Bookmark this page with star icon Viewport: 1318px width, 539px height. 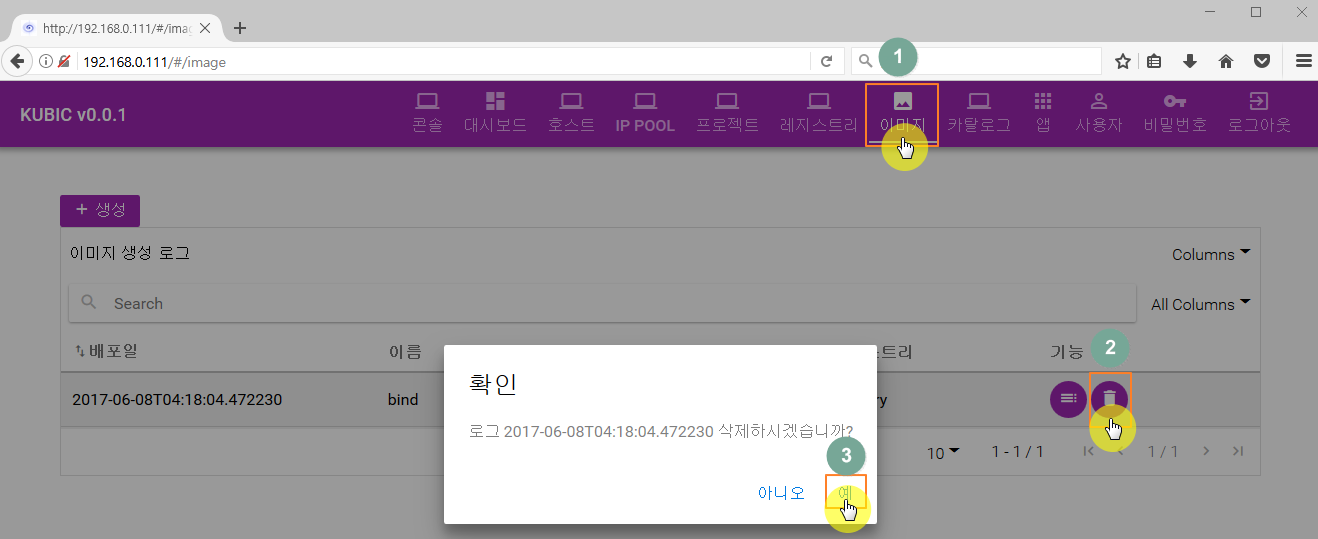[x=1123, y=61]
